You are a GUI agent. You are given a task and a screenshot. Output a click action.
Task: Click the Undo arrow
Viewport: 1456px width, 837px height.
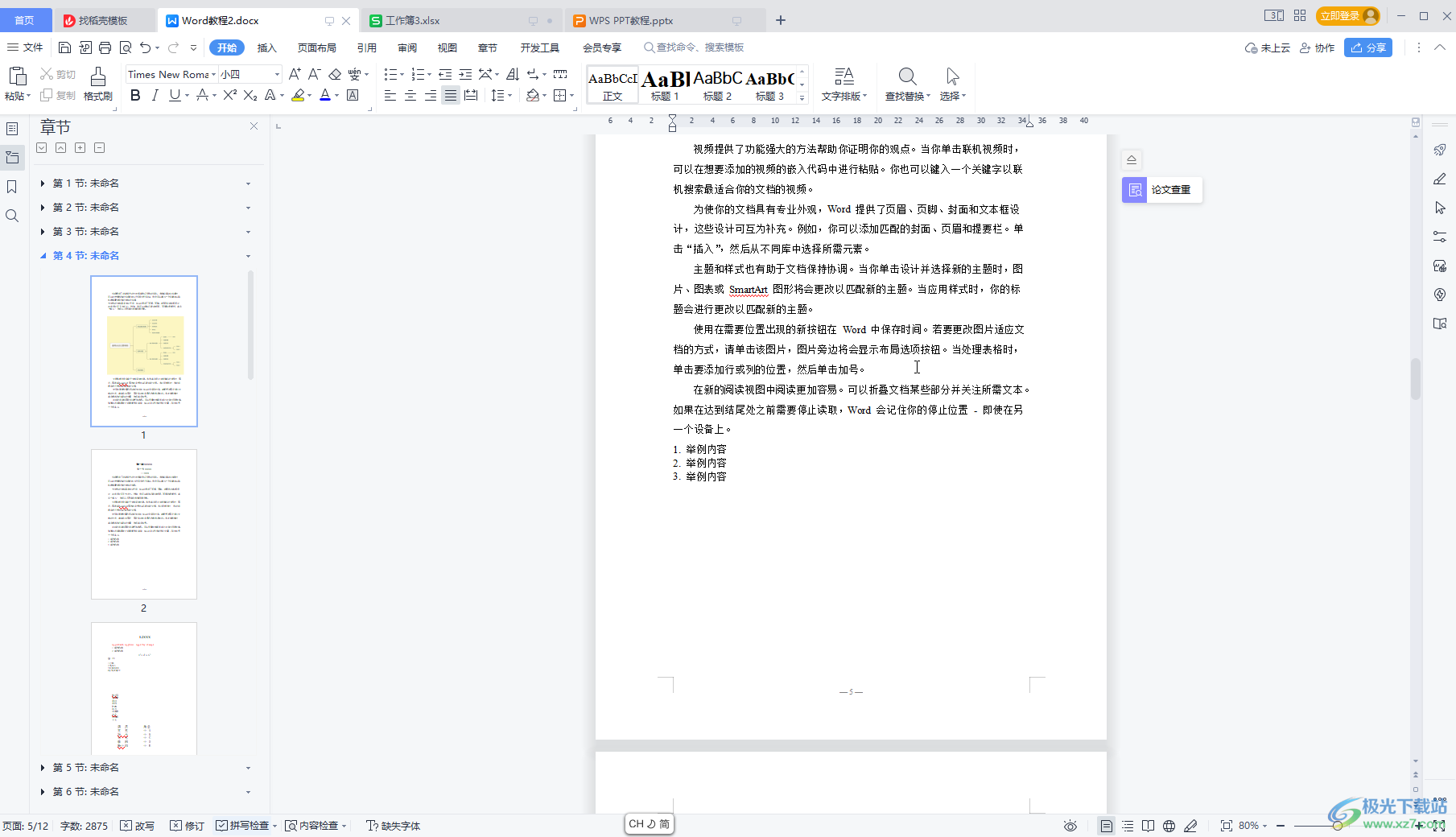tap(145, 47)
